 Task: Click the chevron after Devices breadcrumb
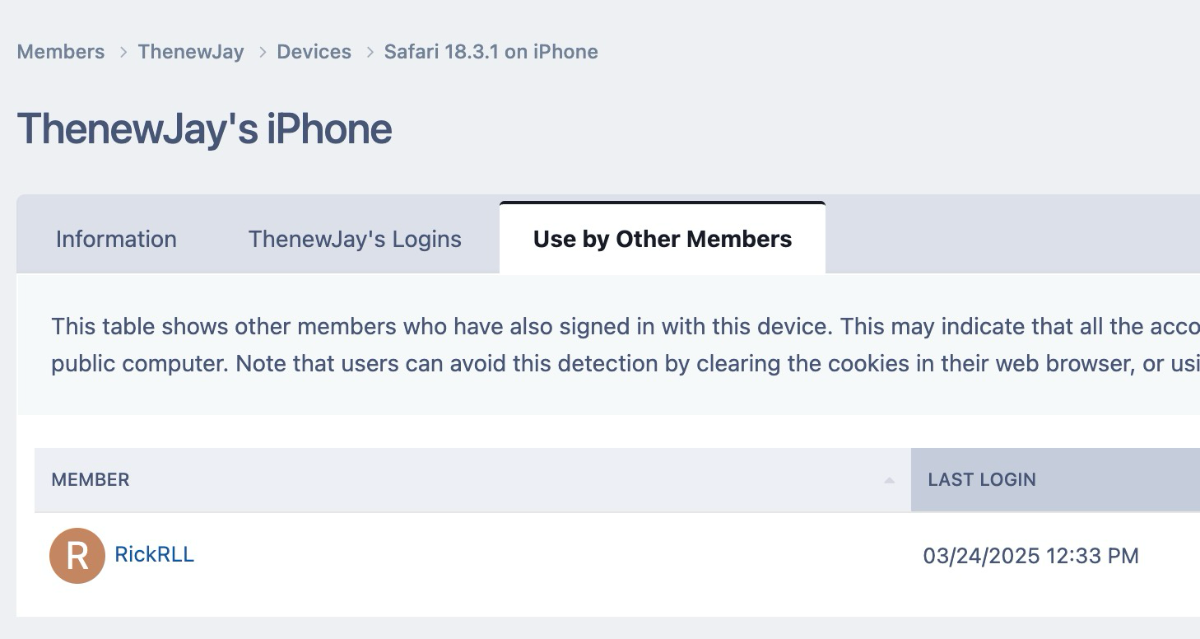(368, 52)
